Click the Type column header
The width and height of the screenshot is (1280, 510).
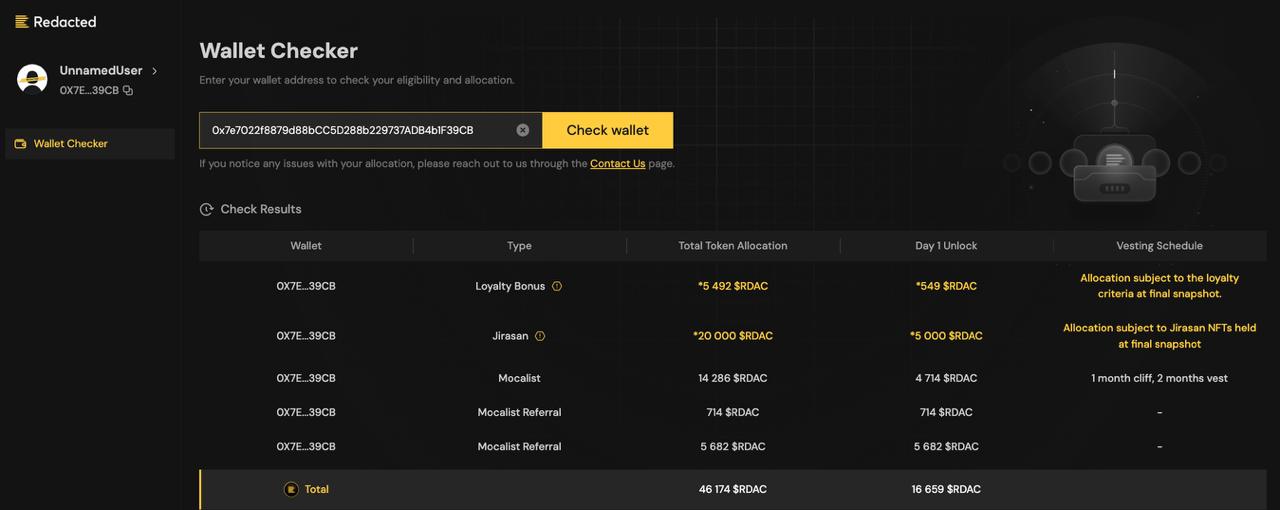(519, 246)
